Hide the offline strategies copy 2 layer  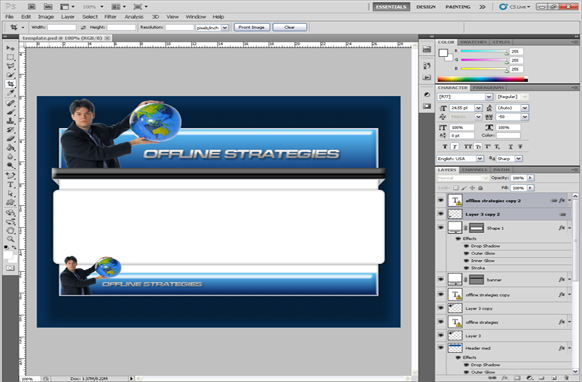(x=441, y=200)
